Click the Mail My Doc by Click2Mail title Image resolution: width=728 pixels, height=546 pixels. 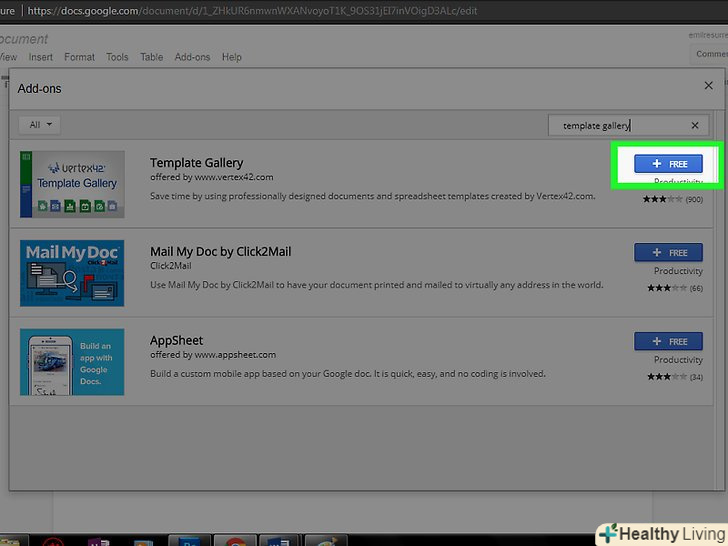220,252
